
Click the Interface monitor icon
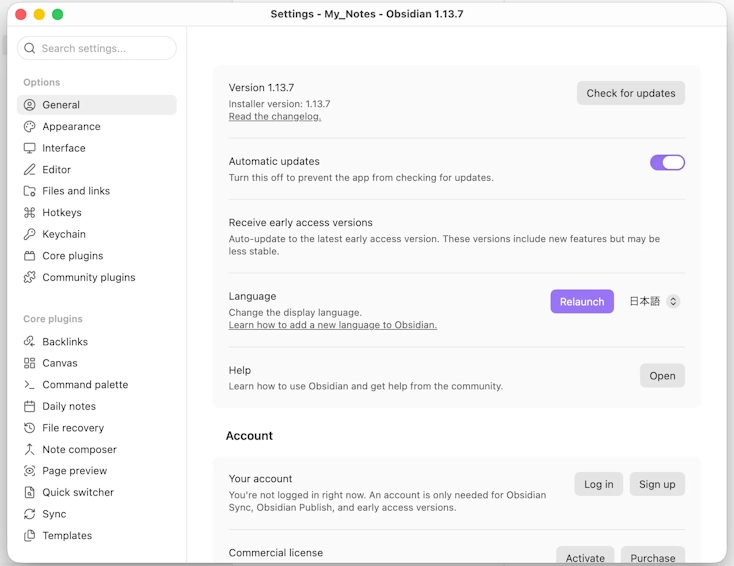click(29, 148)
